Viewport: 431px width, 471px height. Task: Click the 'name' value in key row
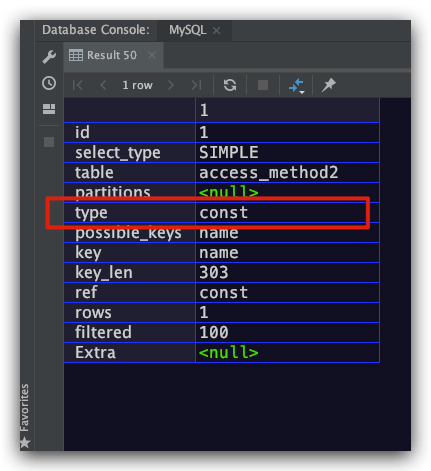click(x=287, y=253)
